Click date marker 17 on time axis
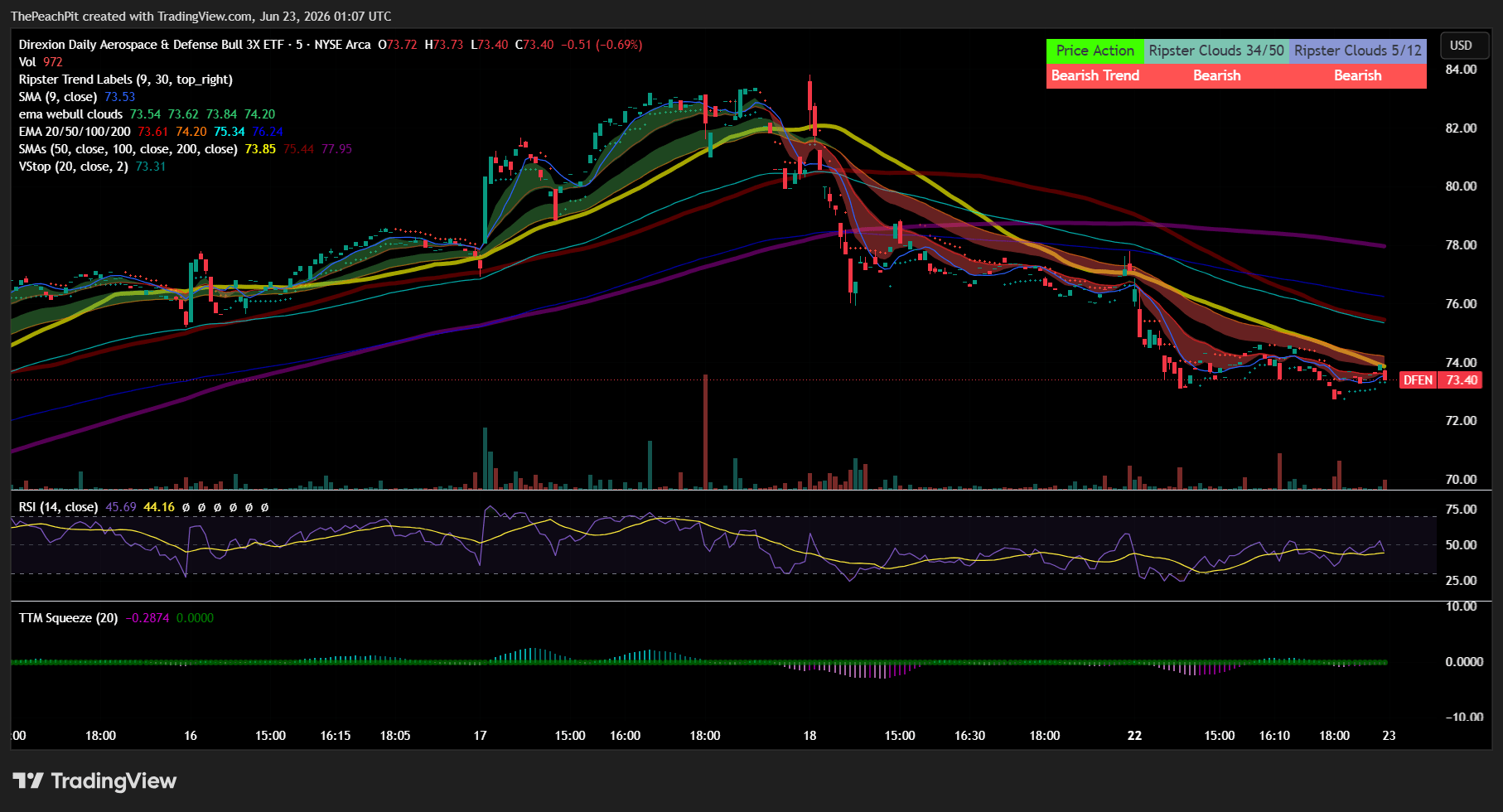Screen dimensions: 1503x812 [480, 736]
